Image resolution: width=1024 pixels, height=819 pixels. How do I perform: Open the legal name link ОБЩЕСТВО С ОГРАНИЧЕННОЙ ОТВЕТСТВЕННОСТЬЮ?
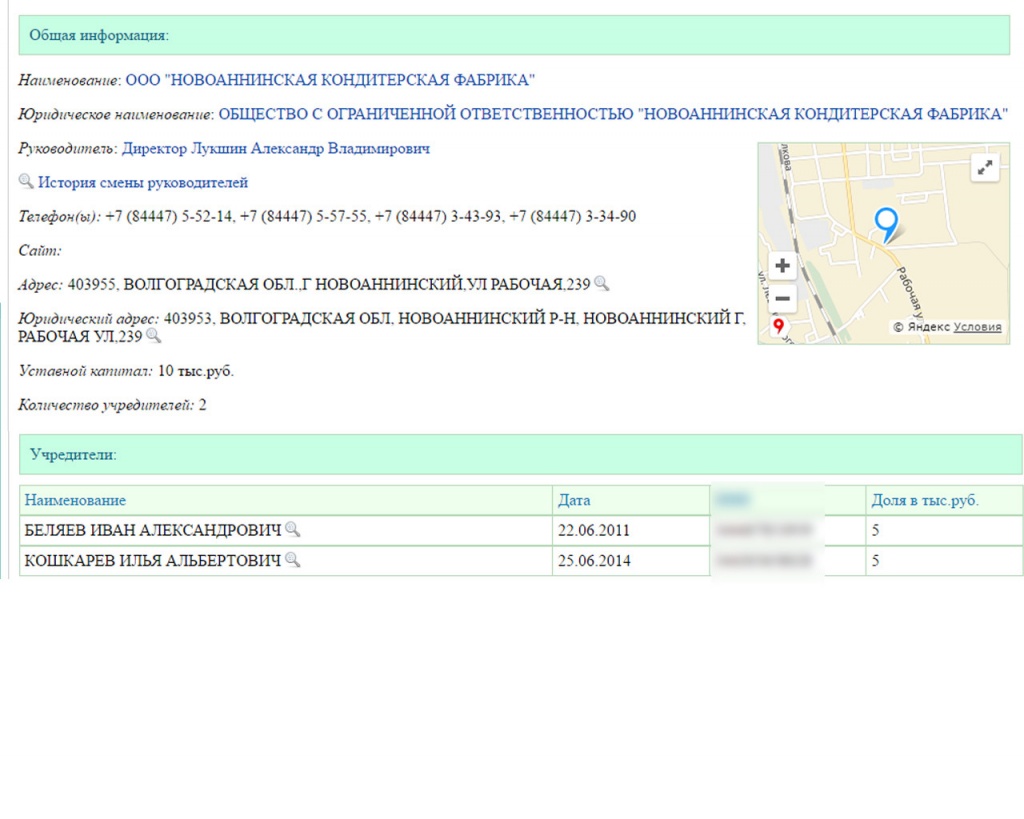pos(613,114)
